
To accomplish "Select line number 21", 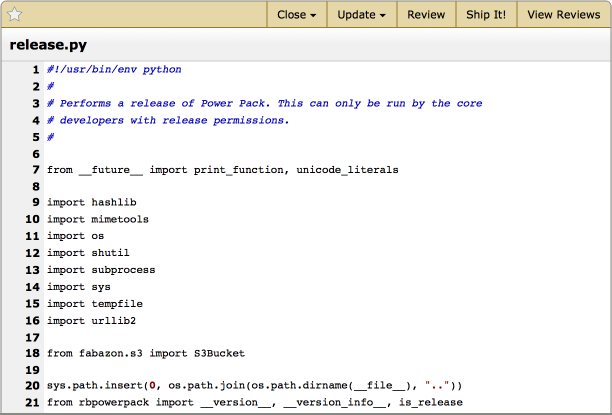I will [32, 403].
